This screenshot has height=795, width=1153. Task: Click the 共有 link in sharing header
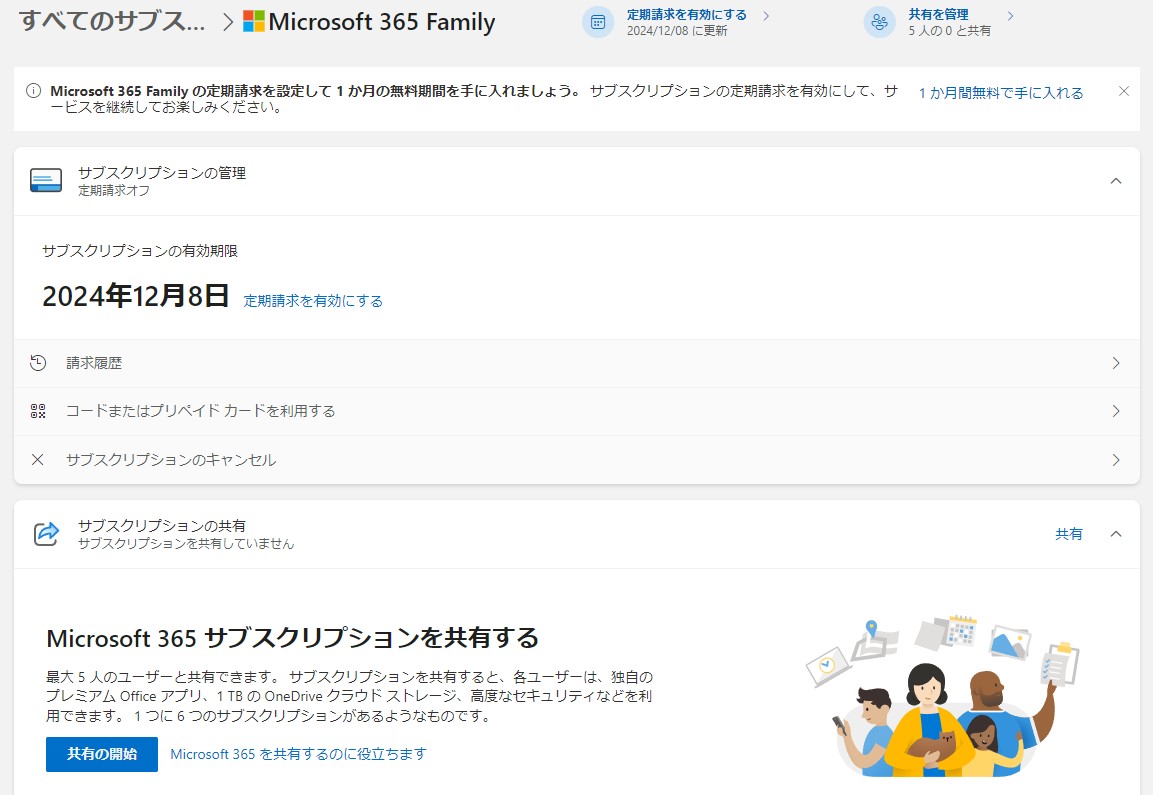pyautogui.click(x=1068, y=534)
